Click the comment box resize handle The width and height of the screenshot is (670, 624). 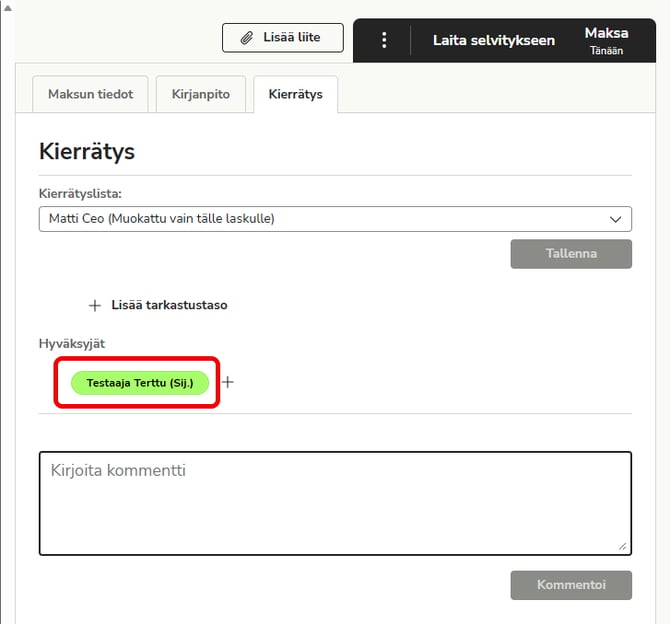[623, 546]
